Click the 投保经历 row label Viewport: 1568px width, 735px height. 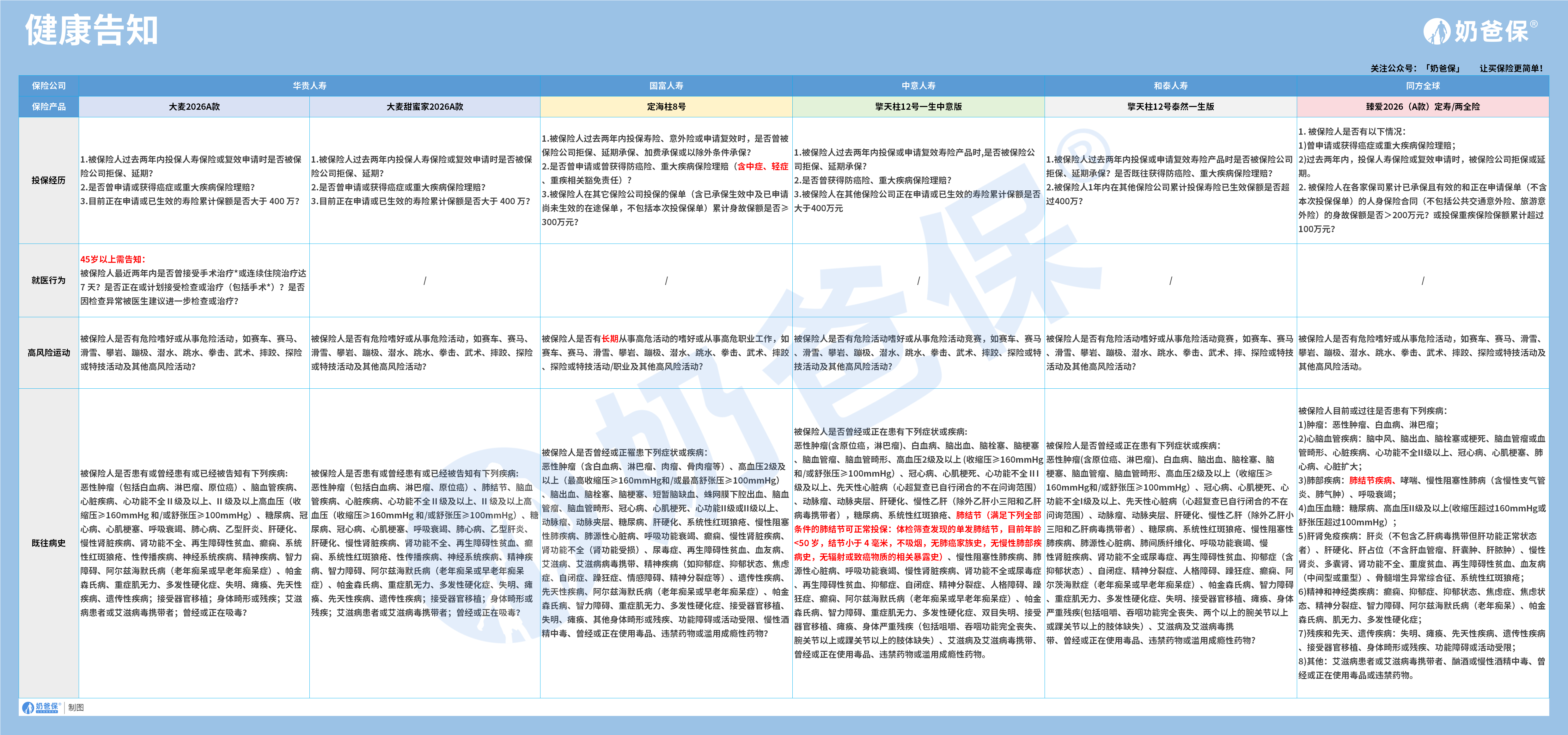pos(49,180)
